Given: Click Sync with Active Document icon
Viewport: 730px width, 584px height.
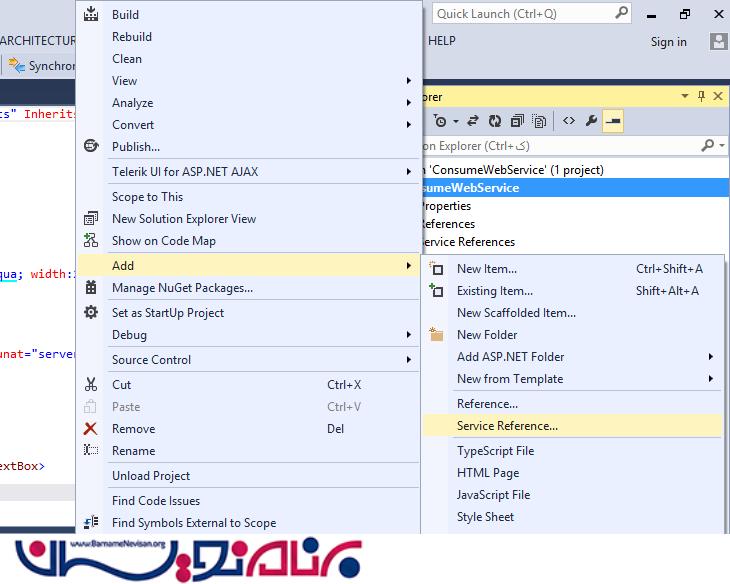Looking at the screenshot, I should (473, 121).
